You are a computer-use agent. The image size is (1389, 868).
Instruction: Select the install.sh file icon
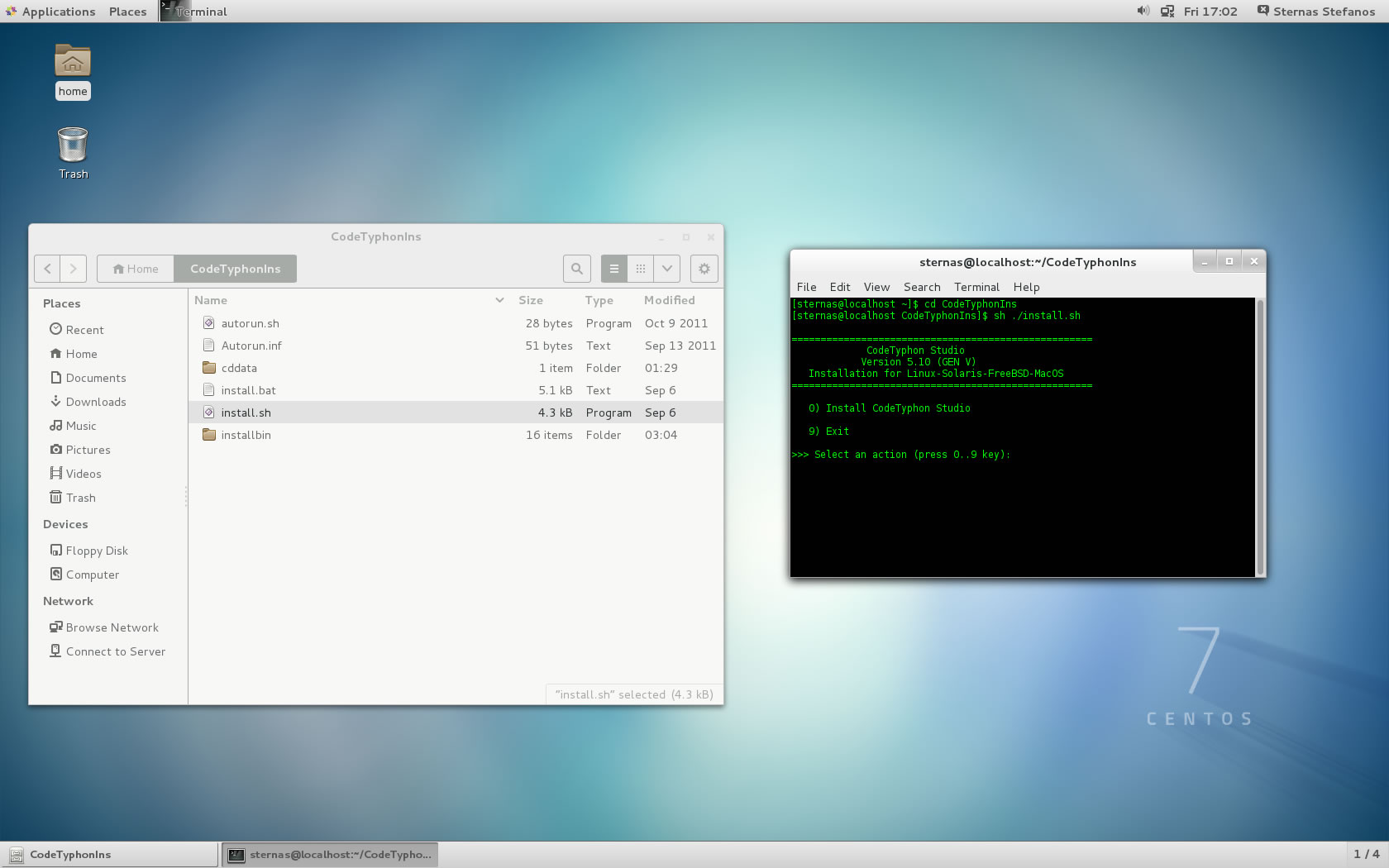click(209, 413)
